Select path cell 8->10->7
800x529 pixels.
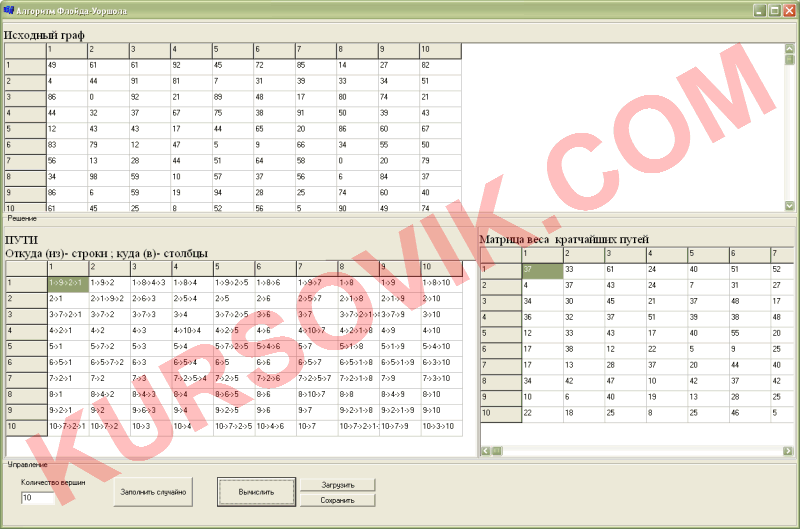tap(317, 395)
